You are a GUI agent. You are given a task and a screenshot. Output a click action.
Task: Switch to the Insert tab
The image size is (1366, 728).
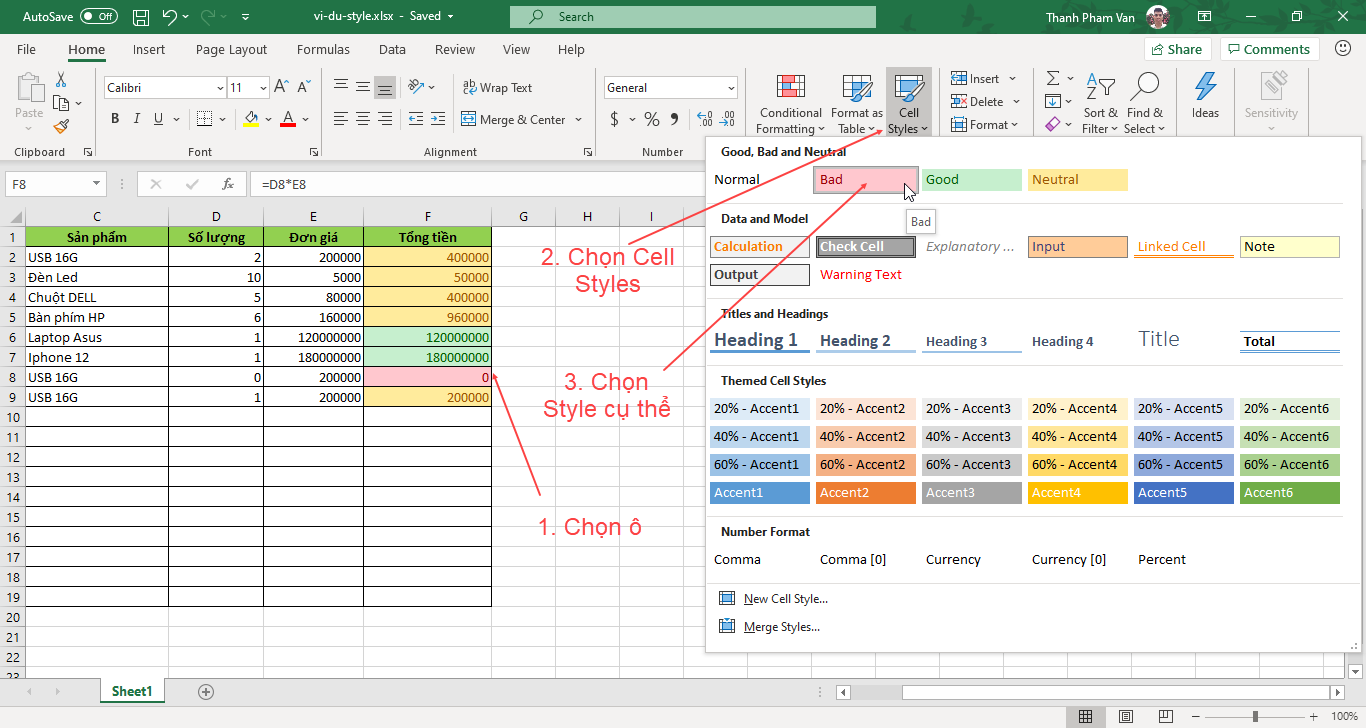click(149, 49)
